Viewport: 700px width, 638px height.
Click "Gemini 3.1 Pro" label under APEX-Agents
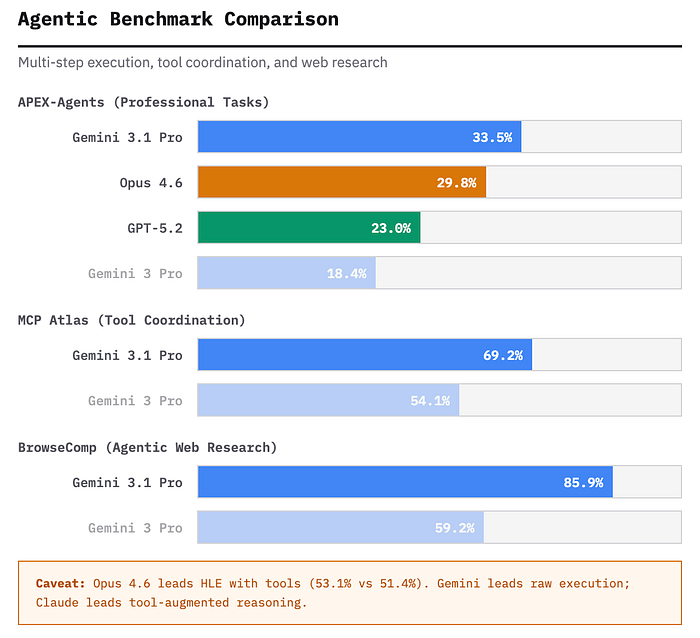[127, 137]
